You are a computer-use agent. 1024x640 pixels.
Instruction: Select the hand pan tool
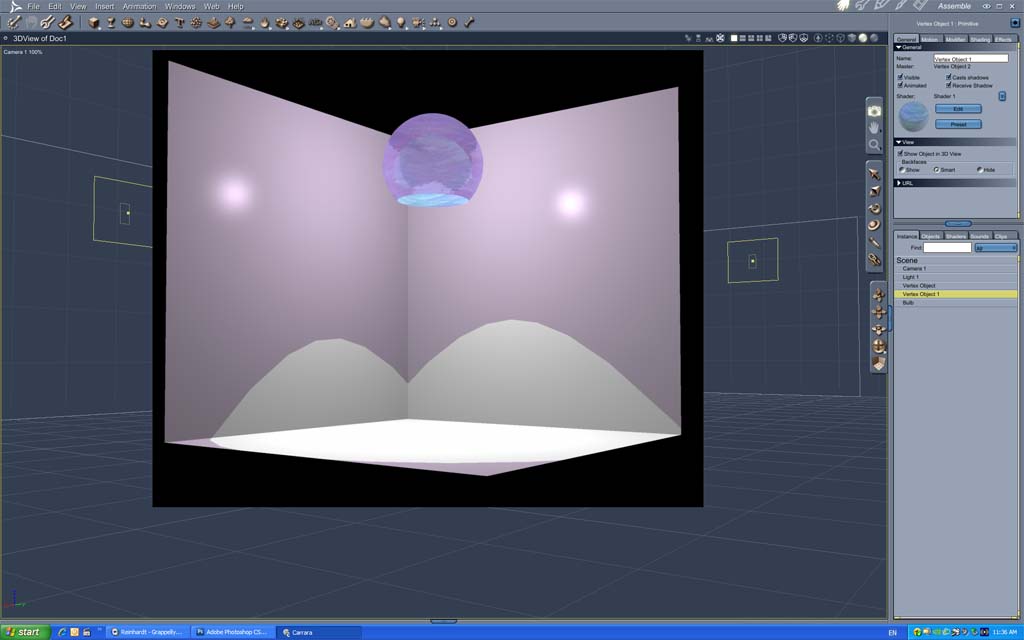(874, 128)
